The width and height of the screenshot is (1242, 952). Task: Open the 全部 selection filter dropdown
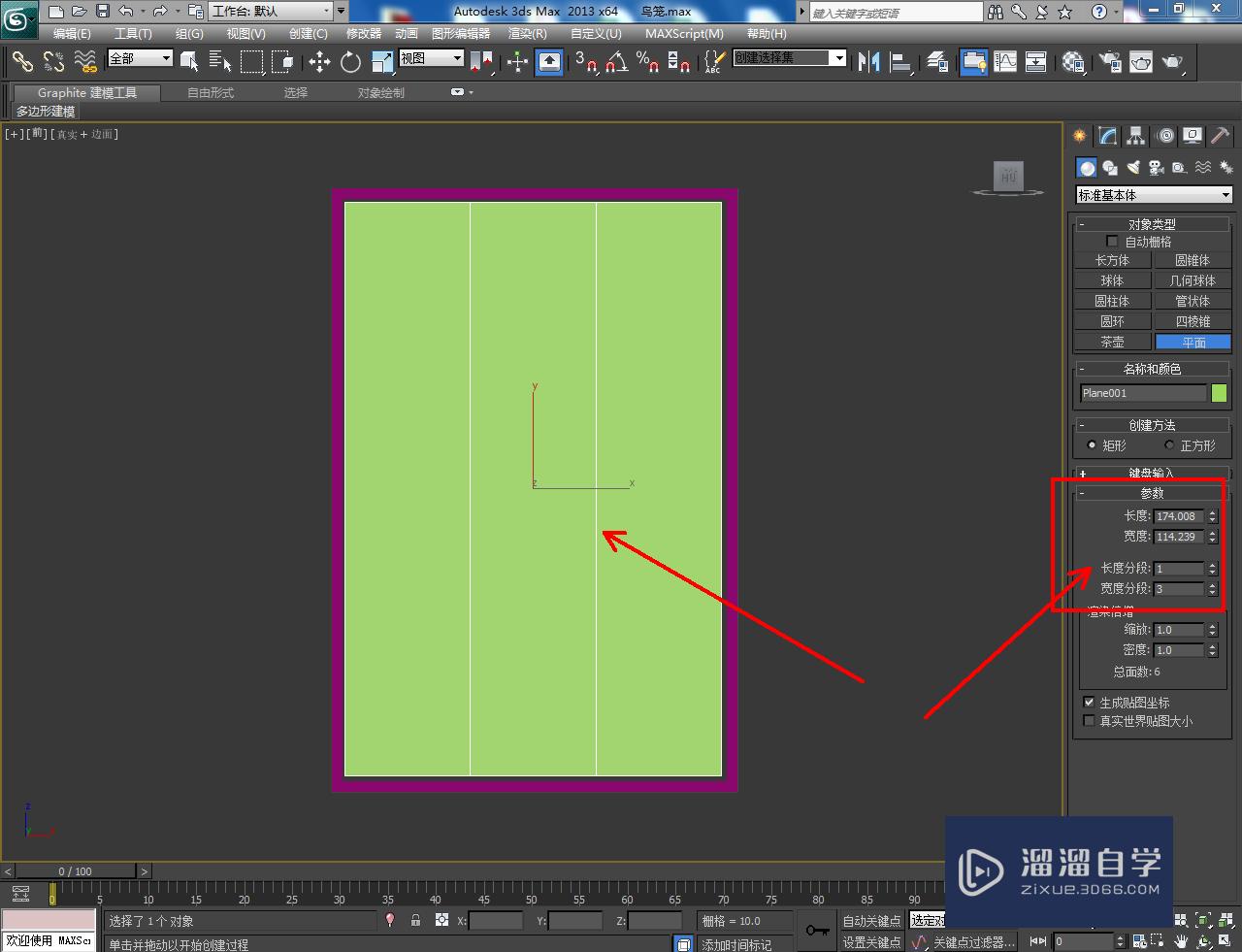pos(140,58)
